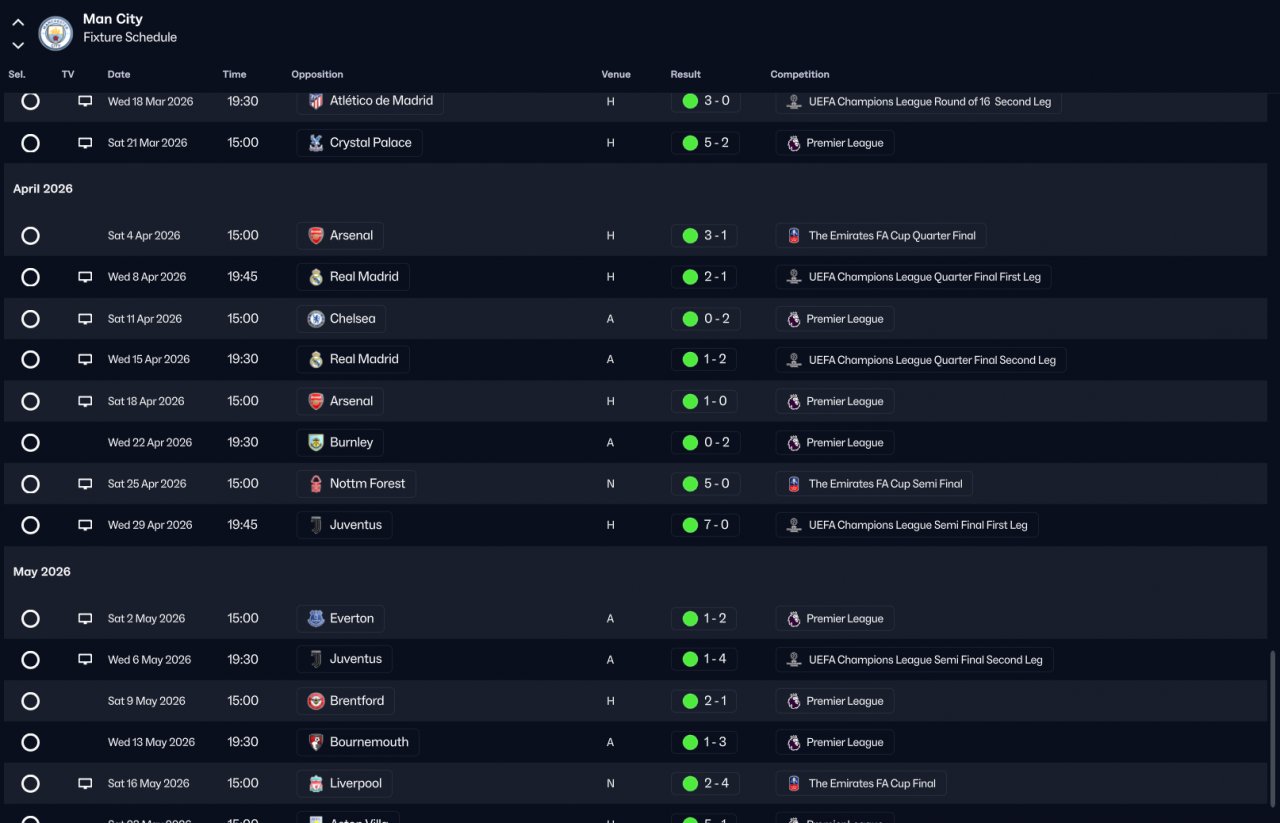This screenshot has width=1280, height=823.
Task: Open The Emirates FA Cup Final
Action: click(861, 784)
